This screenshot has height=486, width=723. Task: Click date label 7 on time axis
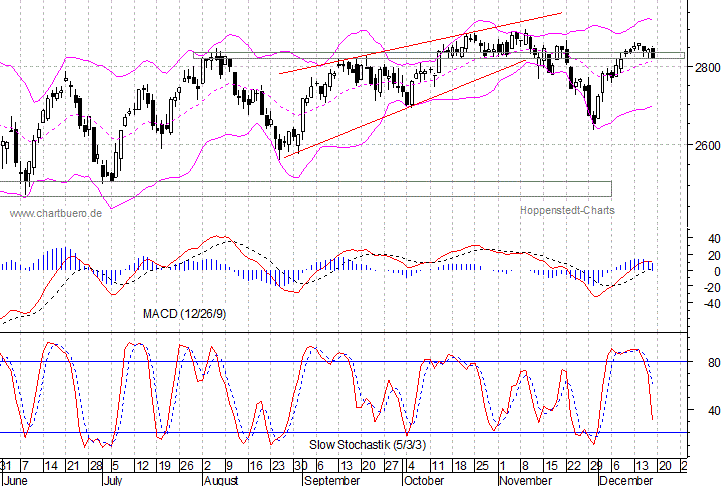pos(25,466)
